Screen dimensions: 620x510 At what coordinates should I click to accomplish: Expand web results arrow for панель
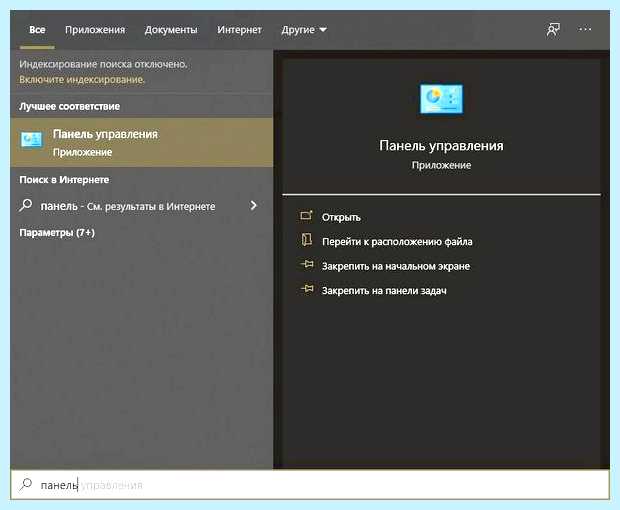[253, 205]
